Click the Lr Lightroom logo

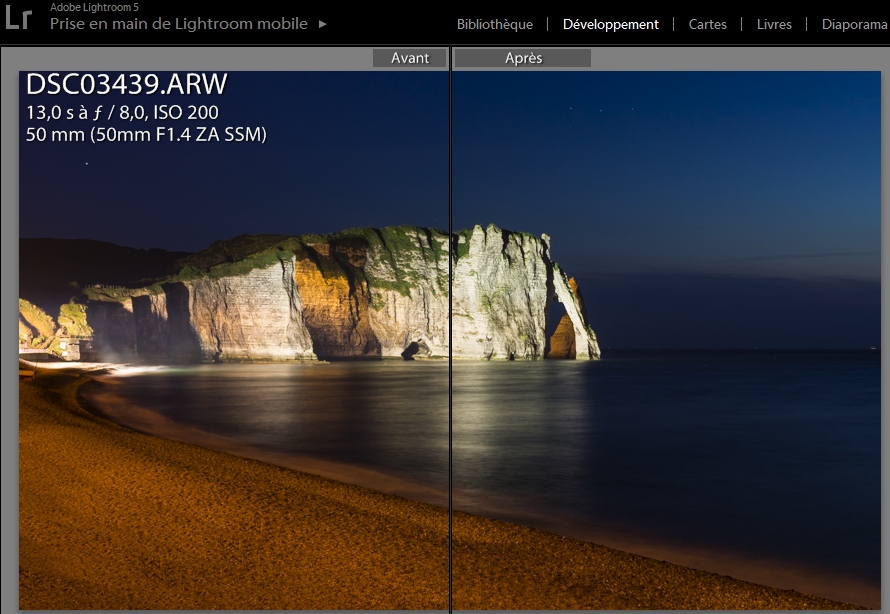click(x=18, y=16)
